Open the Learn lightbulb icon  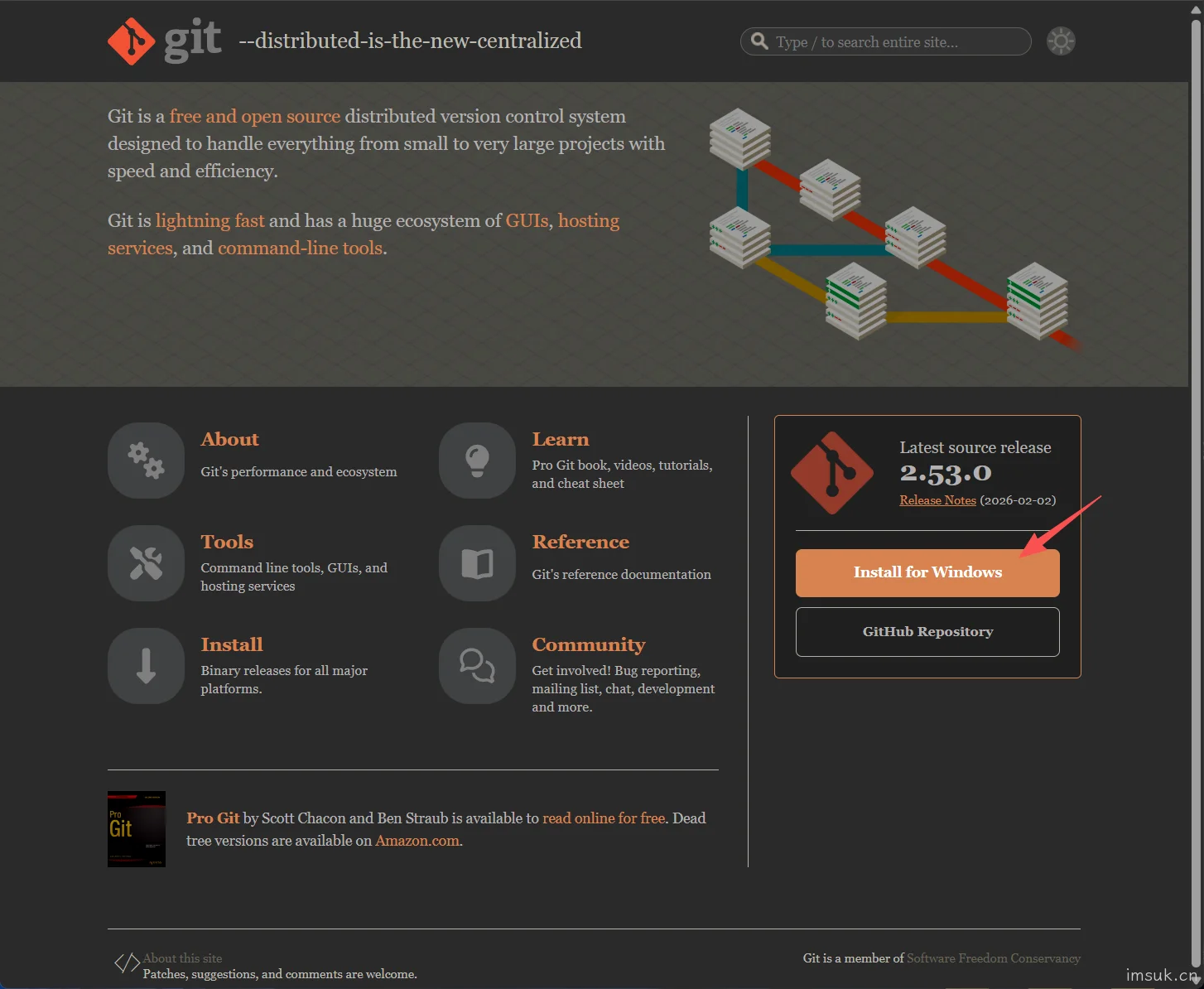477,461
